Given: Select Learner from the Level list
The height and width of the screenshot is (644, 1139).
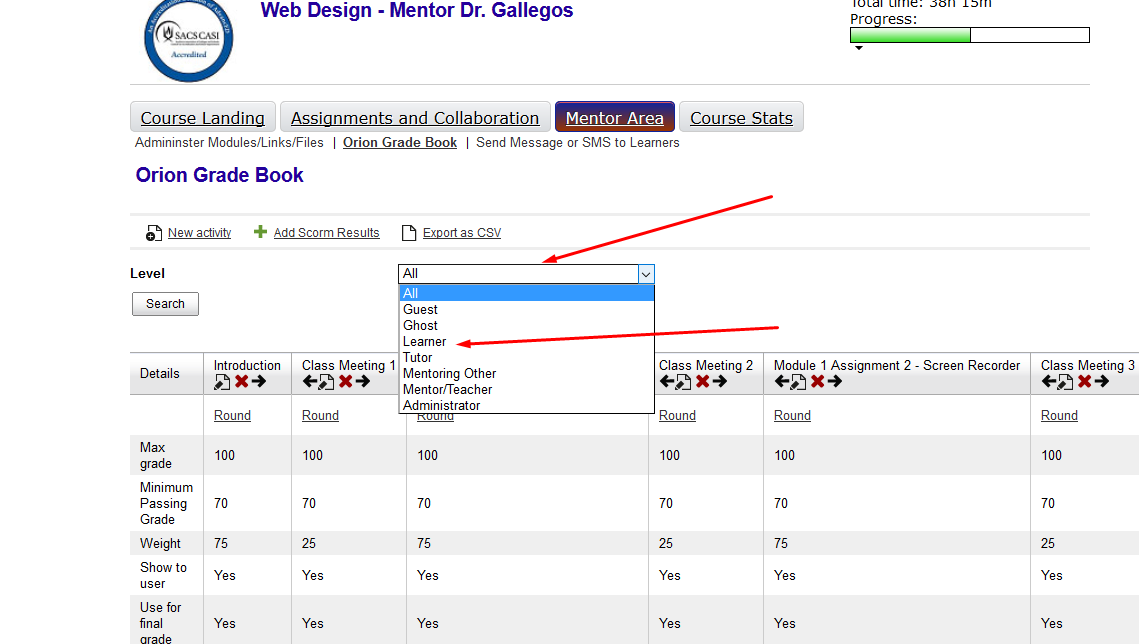Looking at the screenshot, I should pyautogui.click(x=425, y=342).
